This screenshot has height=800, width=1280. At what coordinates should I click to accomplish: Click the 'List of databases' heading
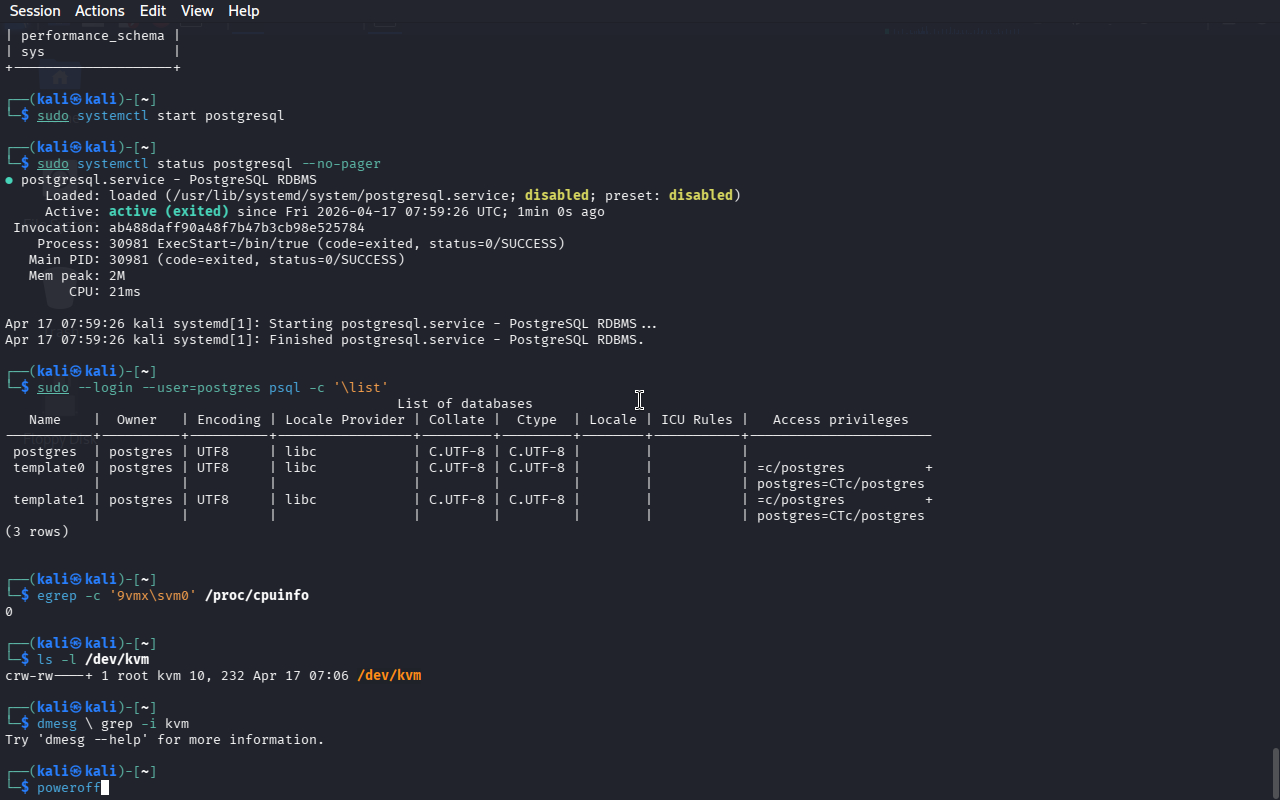click(464, 404)
